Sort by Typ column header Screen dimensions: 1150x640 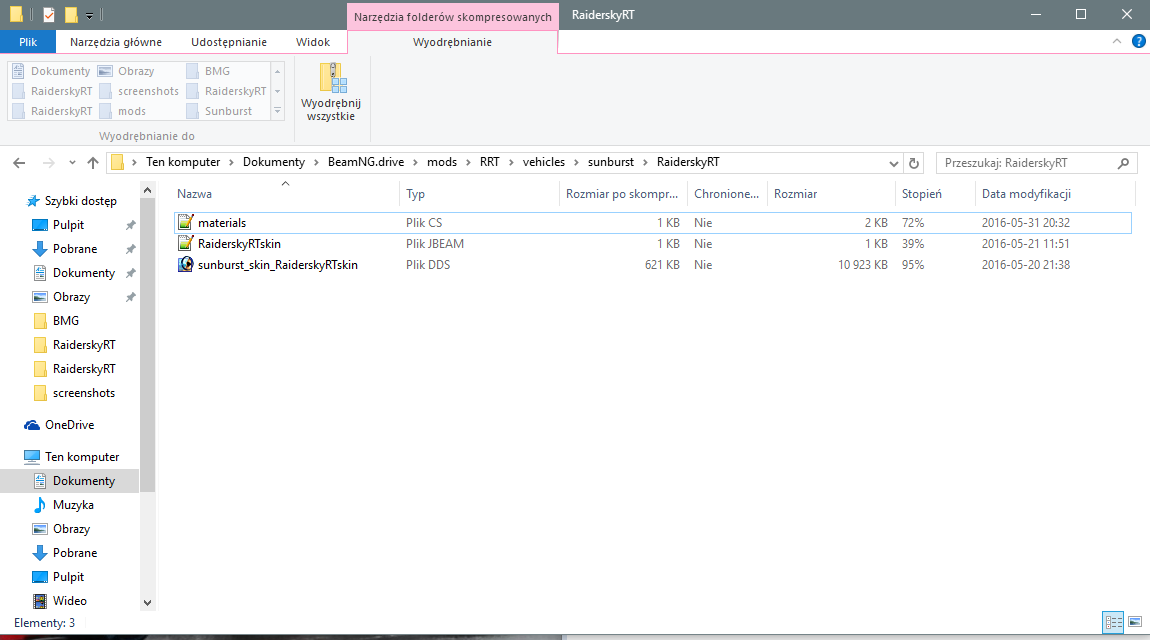[415, 194]
